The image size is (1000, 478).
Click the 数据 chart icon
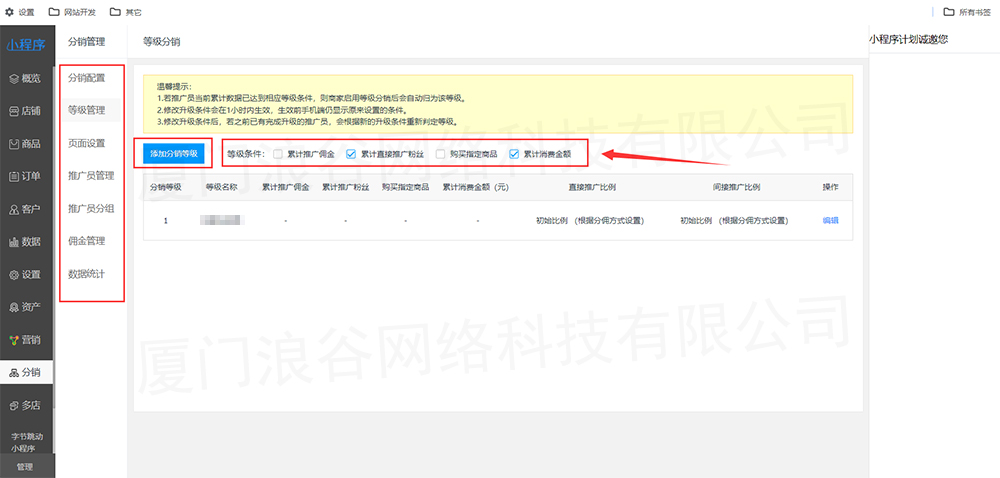(x=13, y=242)
